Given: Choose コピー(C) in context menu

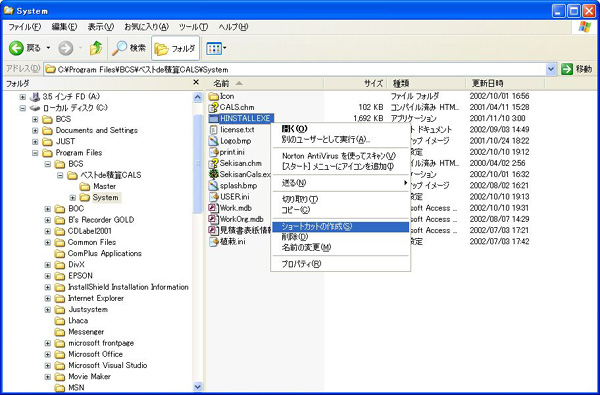Looking at the screenshot, I should pyautogui.click(x=340, y=210).
